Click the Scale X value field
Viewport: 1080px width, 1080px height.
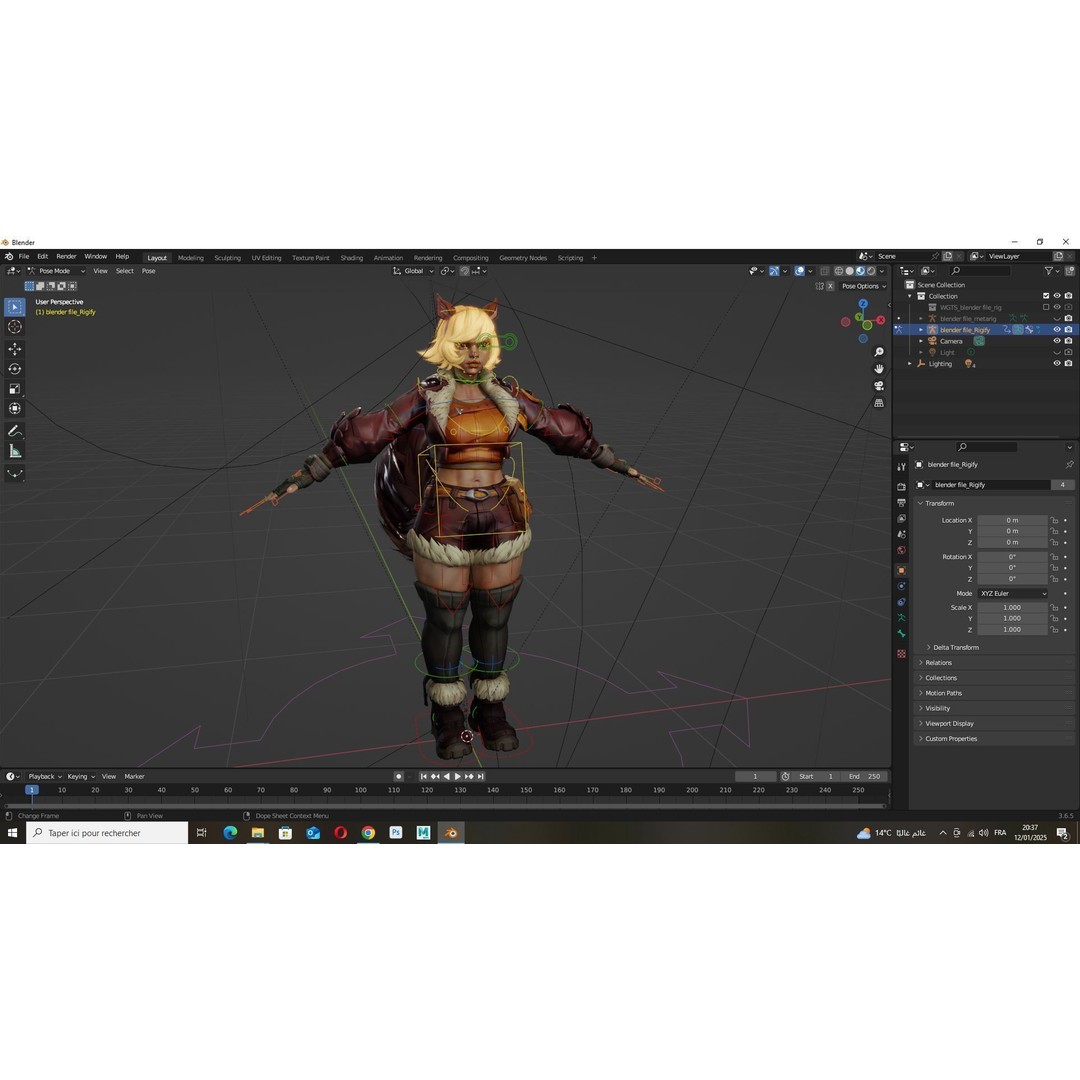(1012, 608)
